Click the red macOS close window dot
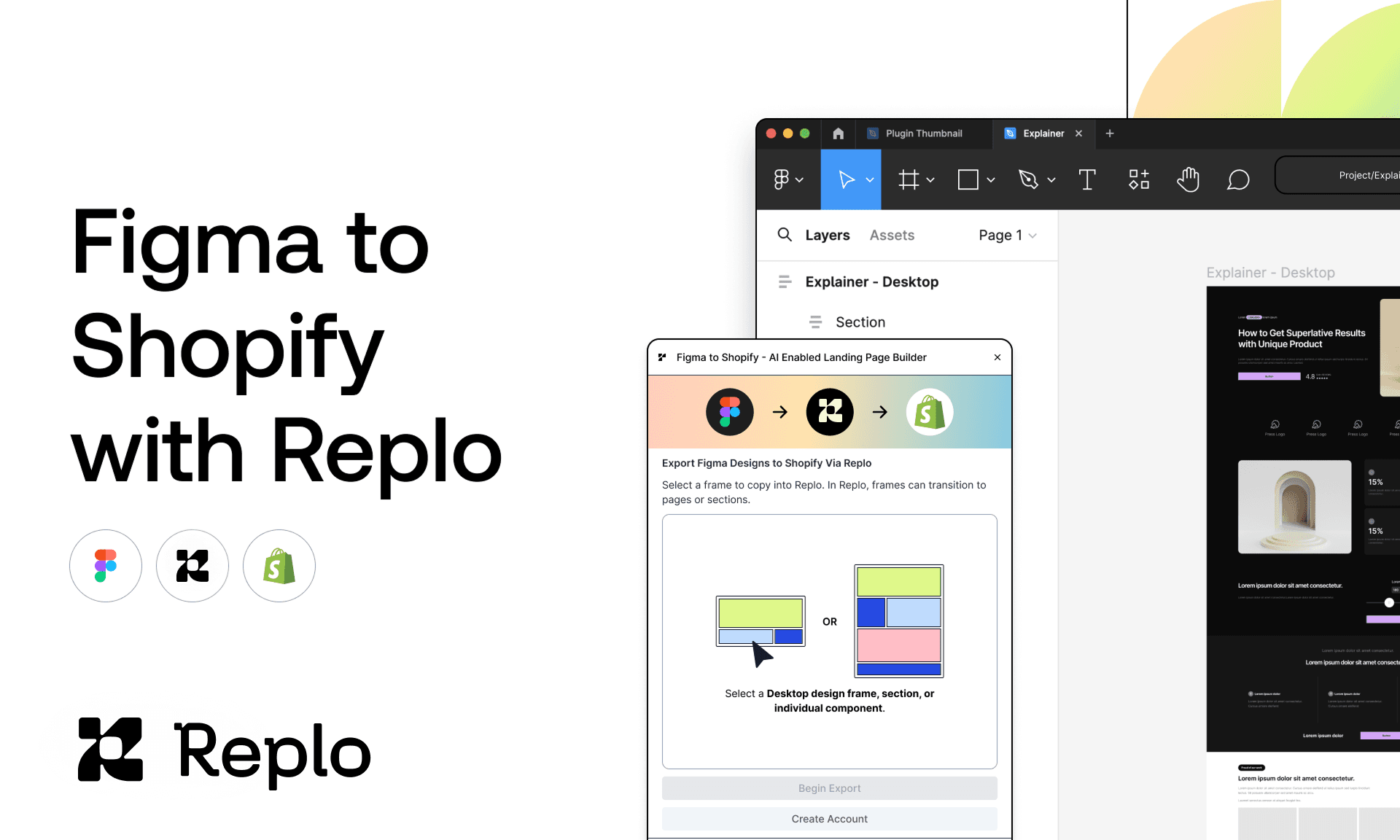 (x=771, y=133)
